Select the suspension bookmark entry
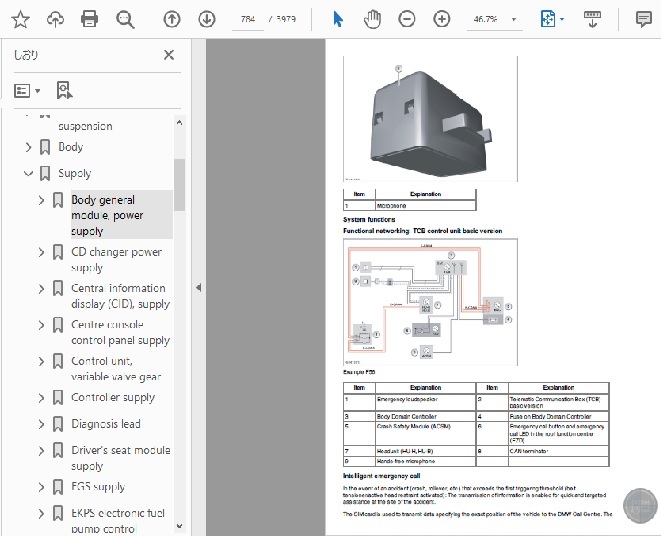661x536 pixels. click(x=85, y=126)
